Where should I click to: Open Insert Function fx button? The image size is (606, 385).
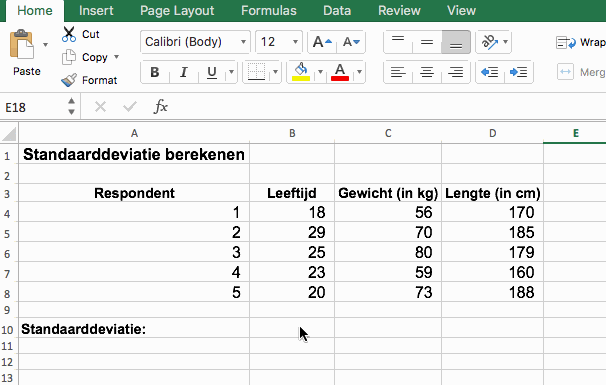[160, 106]
